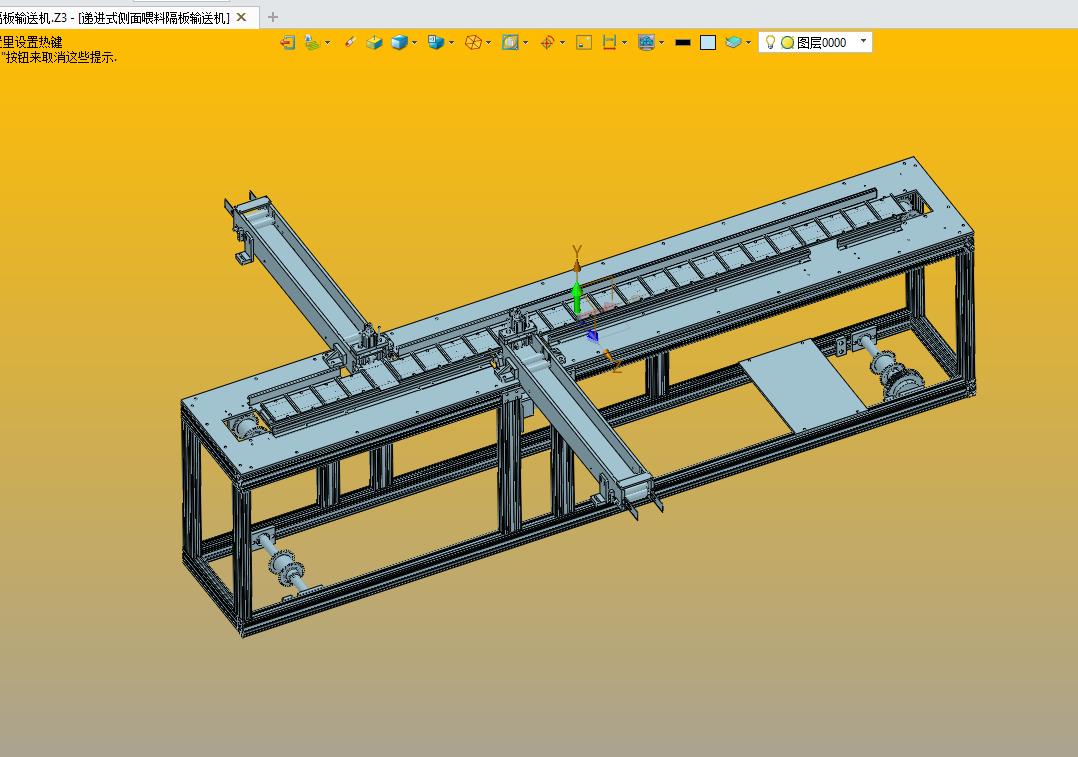This screenshot has width=1078, height=757.
Task: Toggle the square frame icon in toolbar
Action: point(584,42)
